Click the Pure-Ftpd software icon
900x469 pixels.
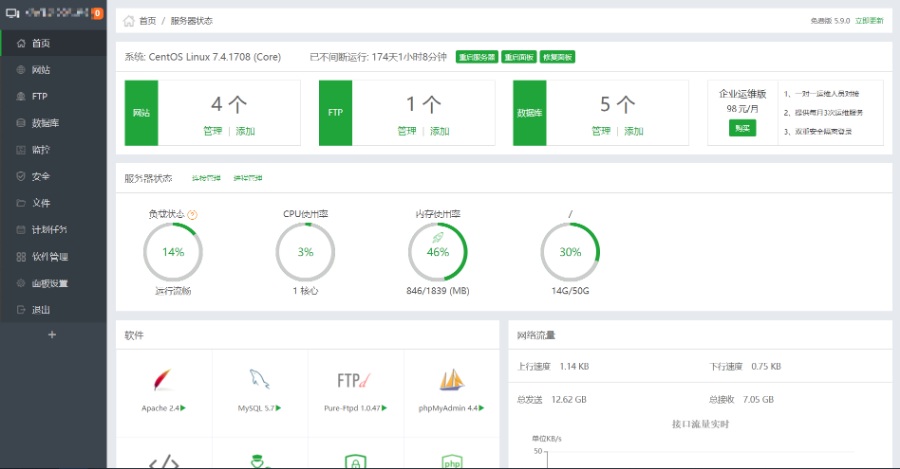click(x=355, y=380)
